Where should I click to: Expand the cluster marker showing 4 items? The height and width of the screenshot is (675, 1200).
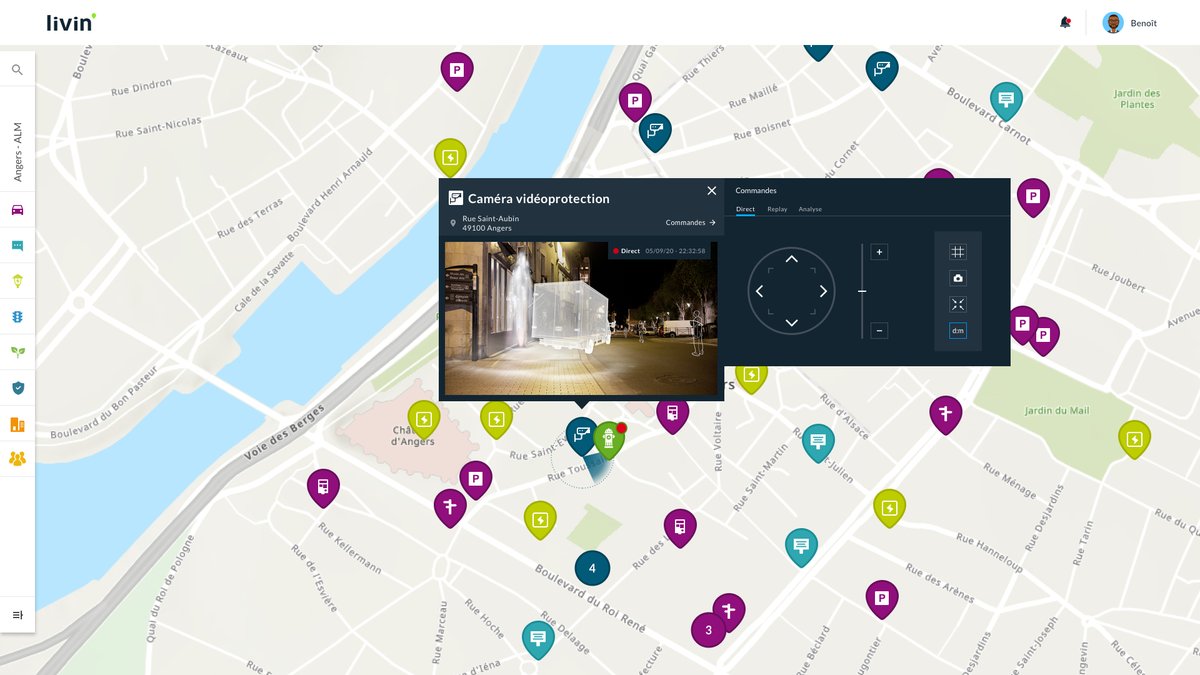(592, 567)
